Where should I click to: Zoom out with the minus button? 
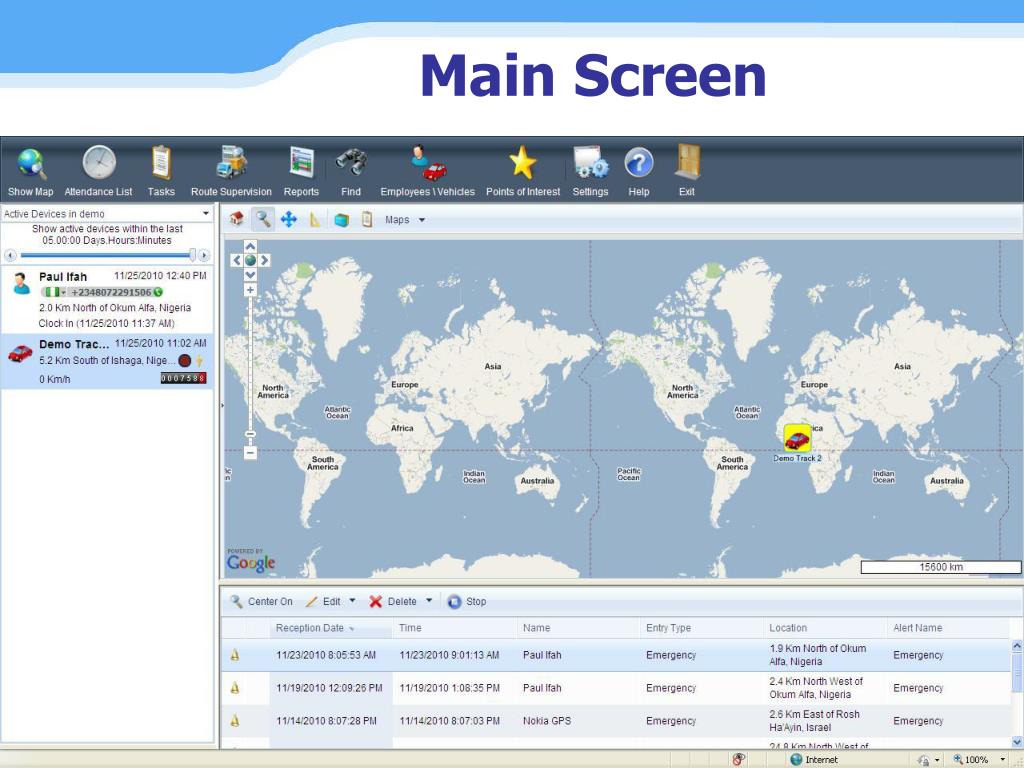(250, 452)
